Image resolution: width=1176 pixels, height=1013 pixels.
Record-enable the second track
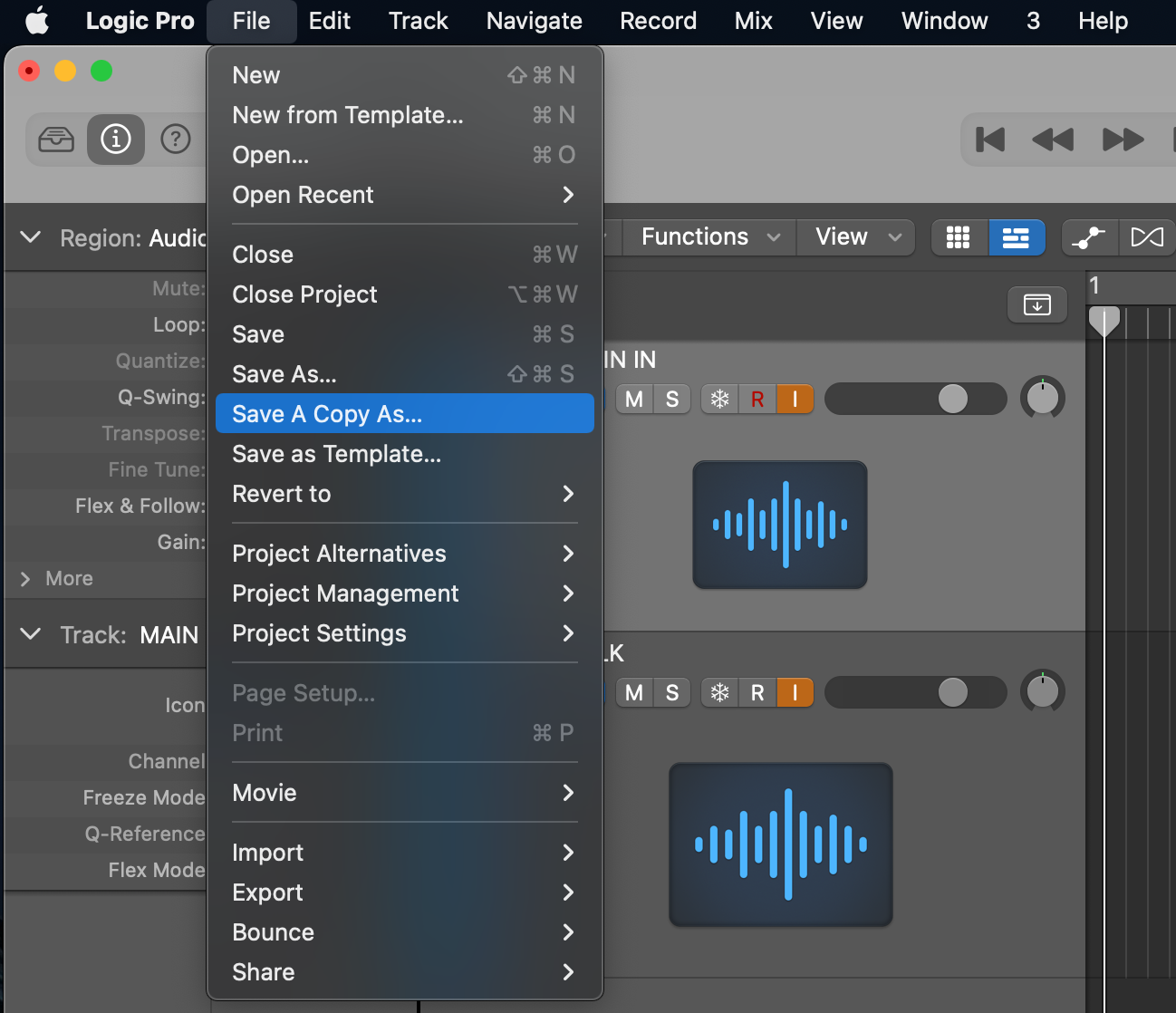(x=757, y=692)
